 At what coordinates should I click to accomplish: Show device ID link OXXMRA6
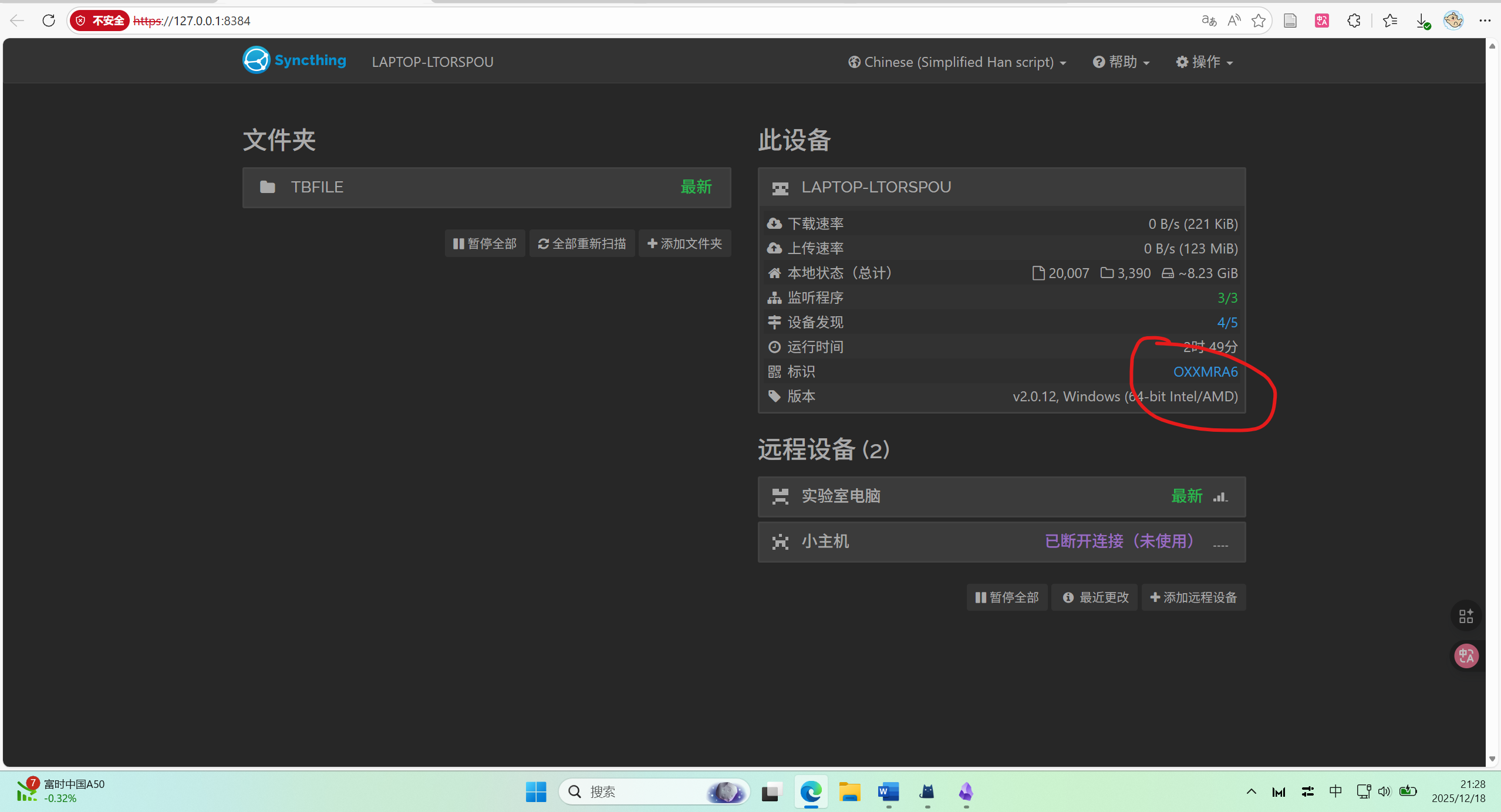coord(1205,372)
